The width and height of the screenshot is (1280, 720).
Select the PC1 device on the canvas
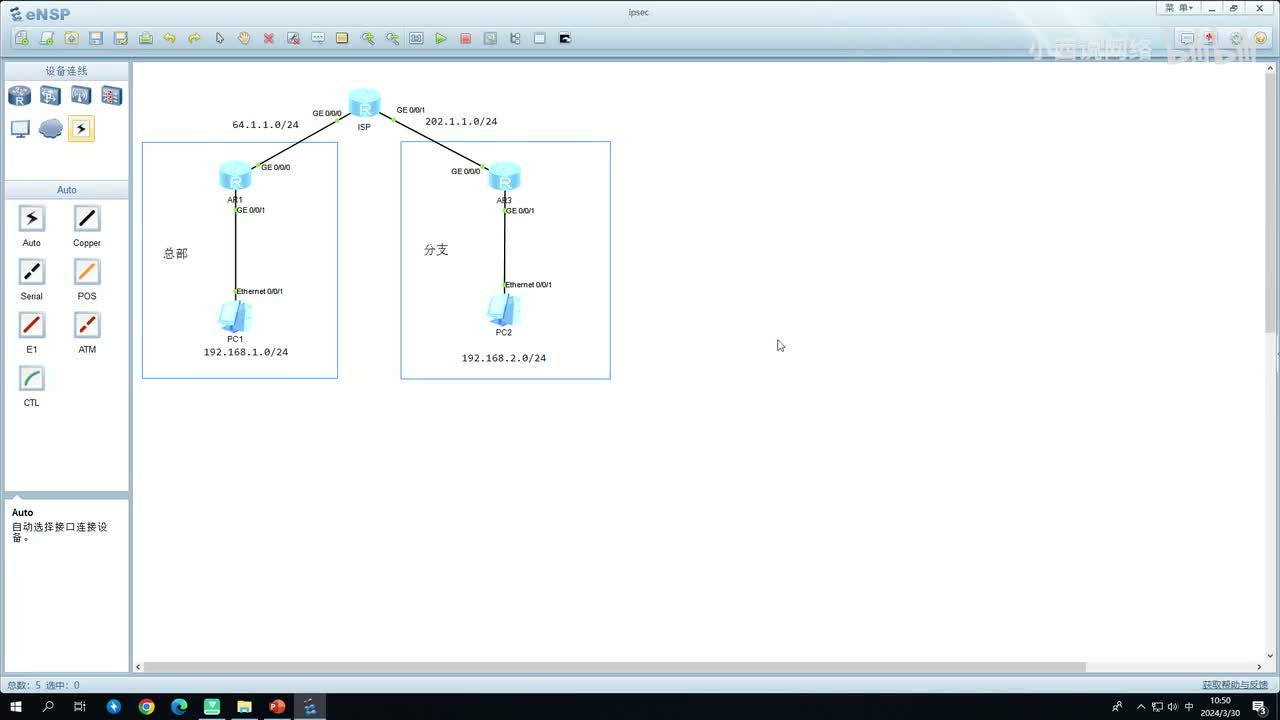pyautogui.click(x=235, y=316)
